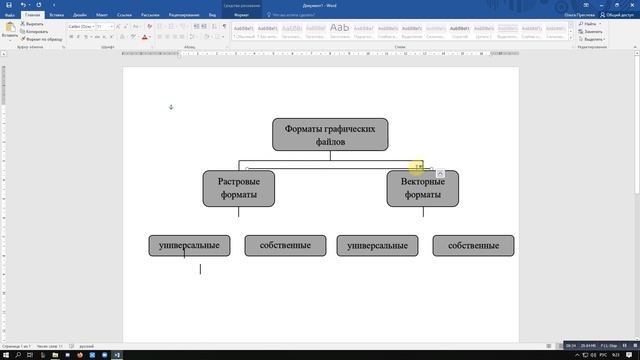Open Task View on the taskbar
640x360 pixels.
tap(30, 355)
